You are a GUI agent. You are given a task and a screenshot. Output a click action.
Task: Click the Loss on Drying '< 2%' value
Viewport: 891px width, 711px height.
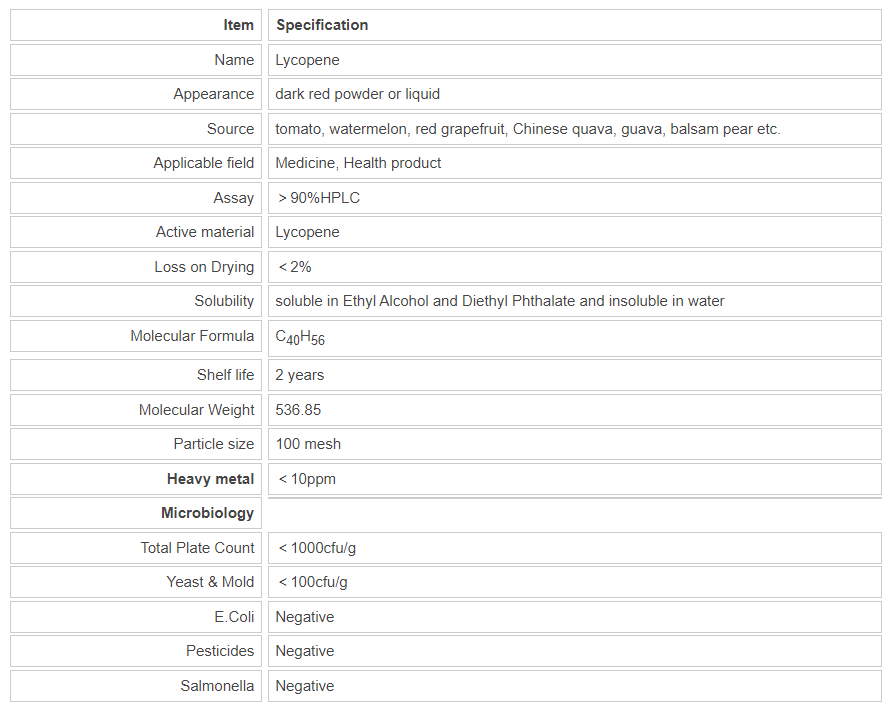click(295, 267)
